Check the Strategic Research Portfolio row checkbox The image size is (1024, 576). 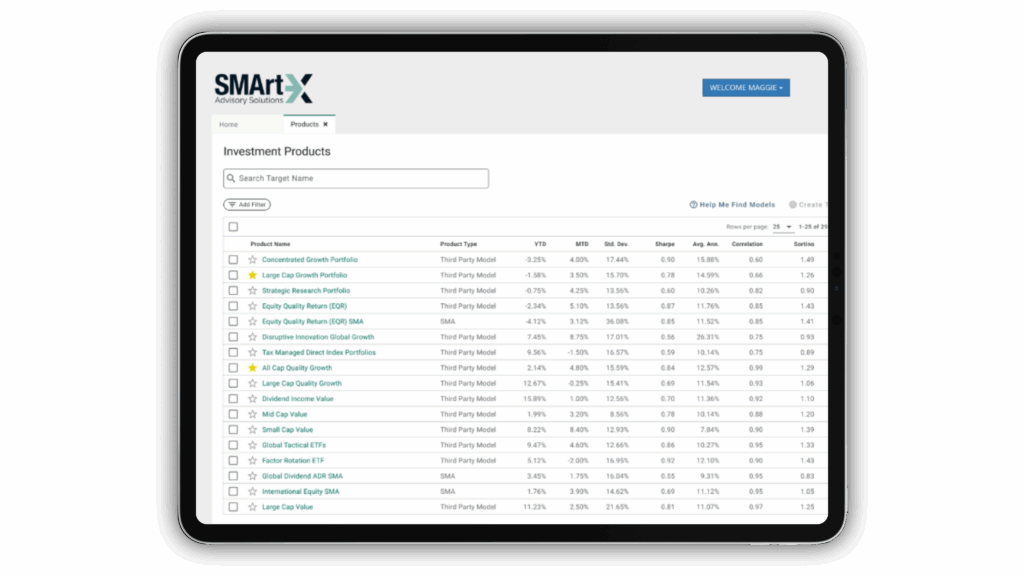pos(234,290)
